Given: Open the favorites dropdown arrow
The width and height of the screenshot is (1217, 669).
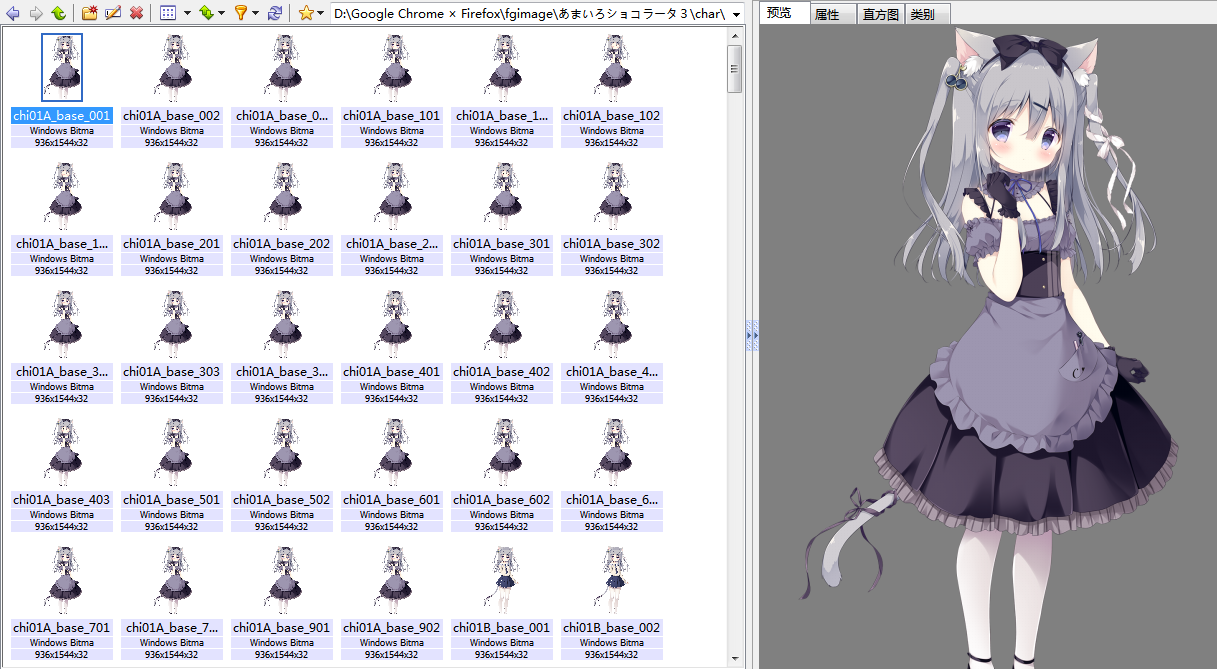Looking at the screenshot, I should click(x=321, y=14).
